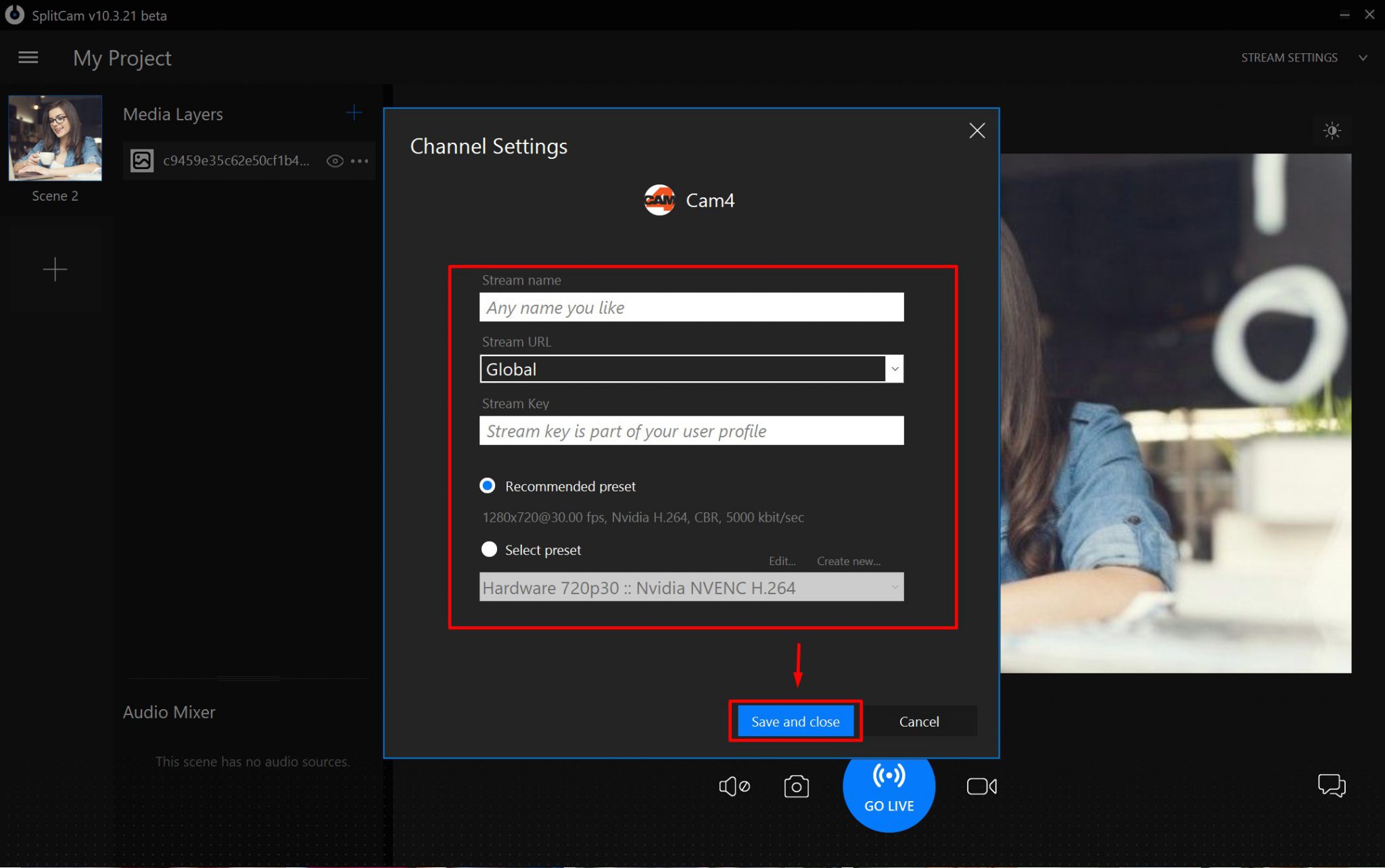Open the Hardware 720p30 Nvidia NVENC preset dropdown
Image resolution: width=1385 pixels, height=868 pixels.
pyautogui.click(x=691, y=587)
